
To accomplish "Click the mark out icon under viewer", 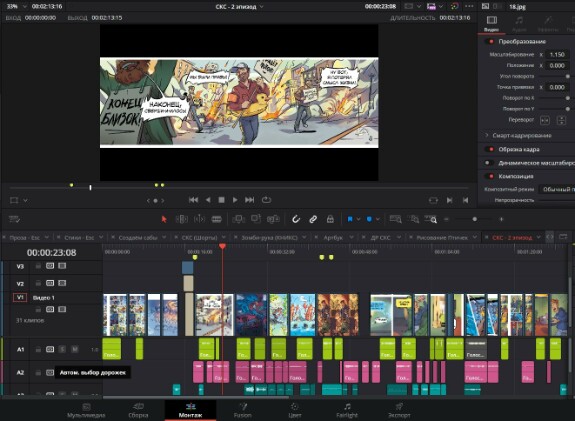I will click(x=465, y=200).
